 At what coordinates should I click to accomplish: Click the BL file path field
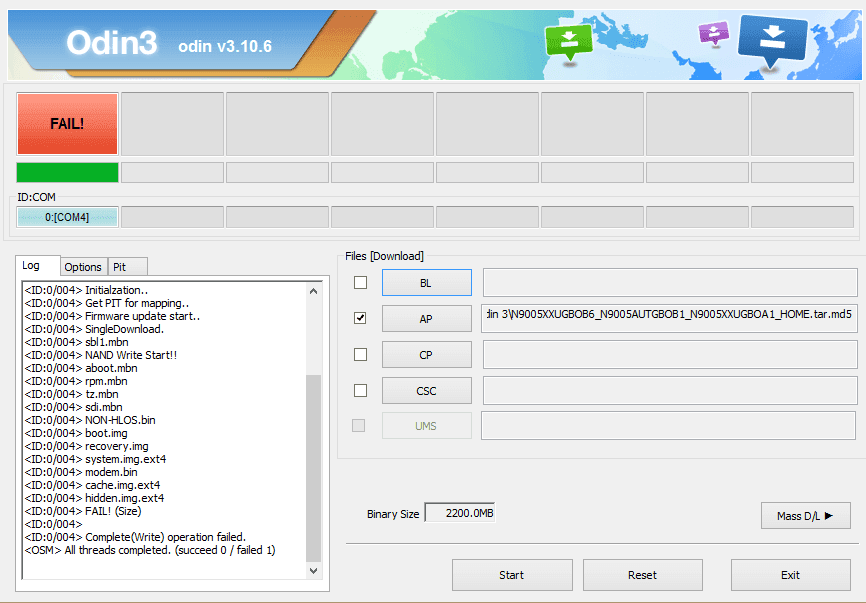(x=670, y=283)
